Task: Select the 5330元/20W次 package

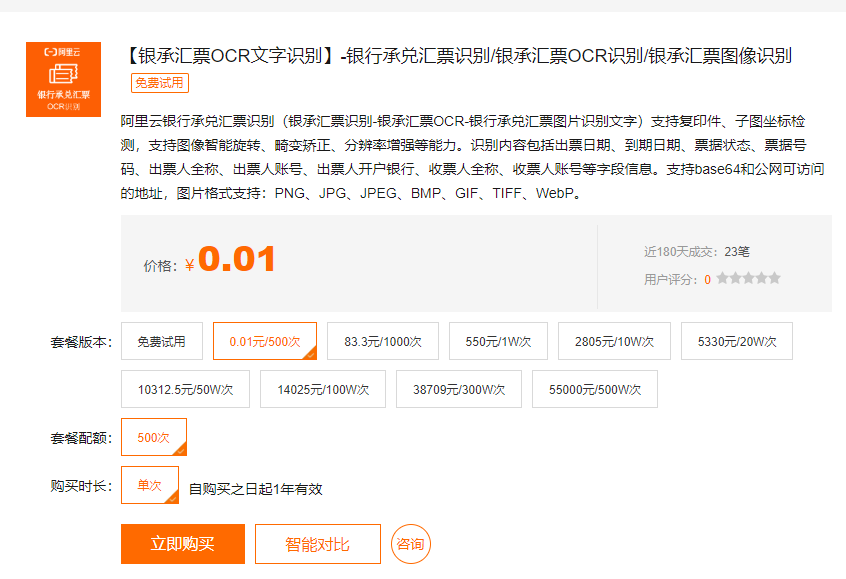Action: (736, 341)
